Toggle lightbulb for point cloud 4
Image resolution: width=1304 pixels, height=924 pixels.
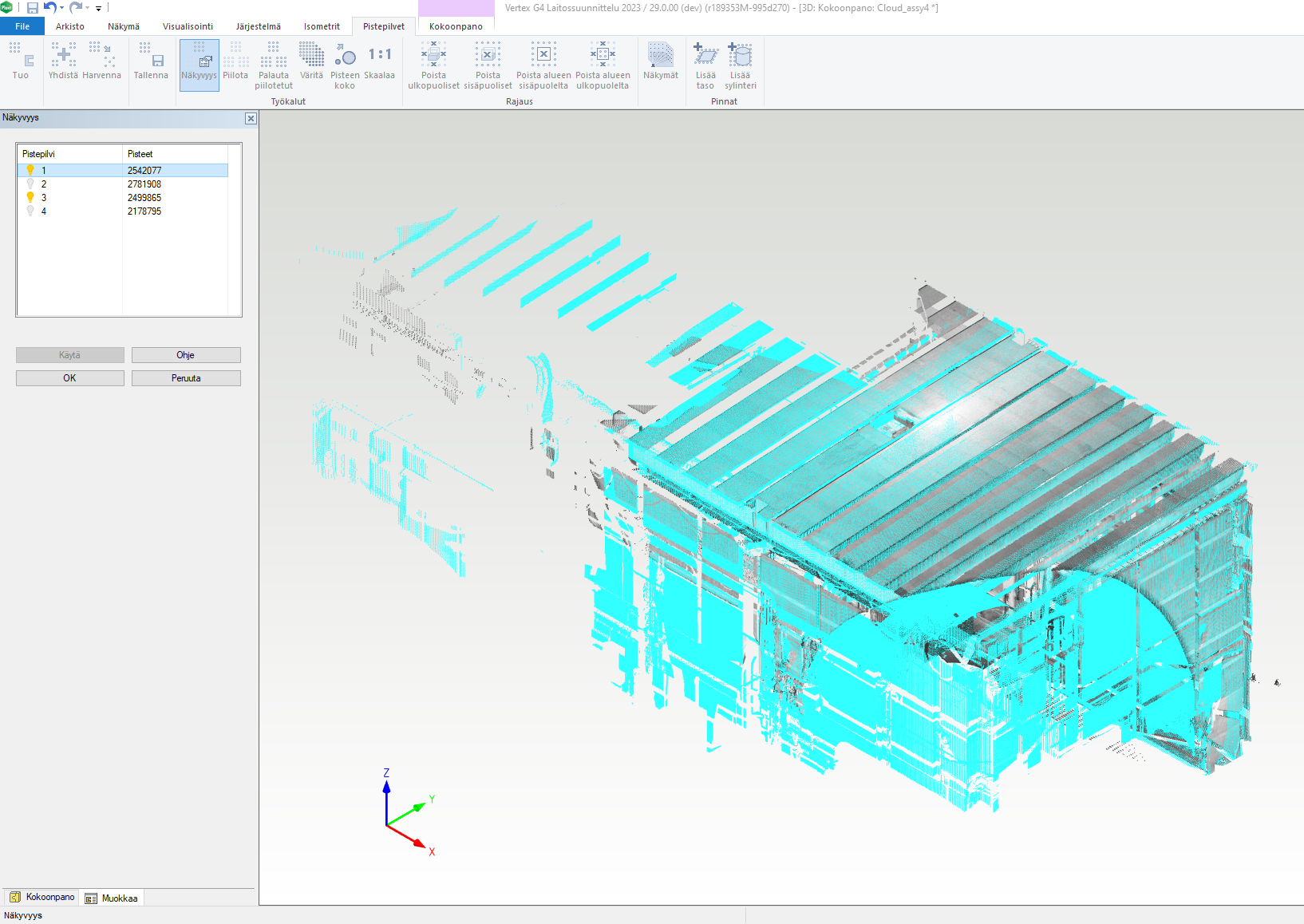pos(30,211)
